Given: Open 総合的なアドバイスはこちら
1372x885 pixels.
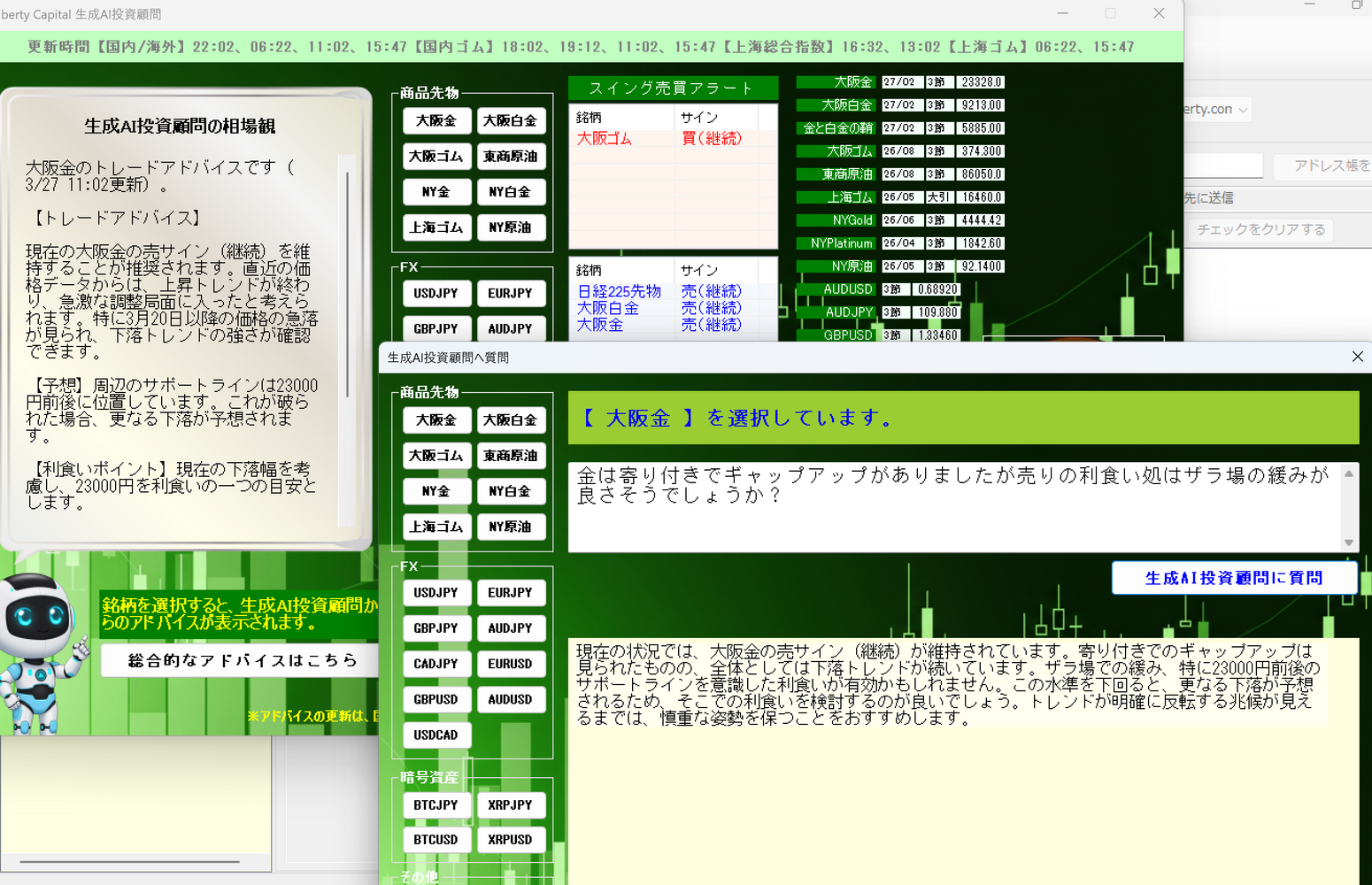Looking at the screenshot, I should point(240,660).
